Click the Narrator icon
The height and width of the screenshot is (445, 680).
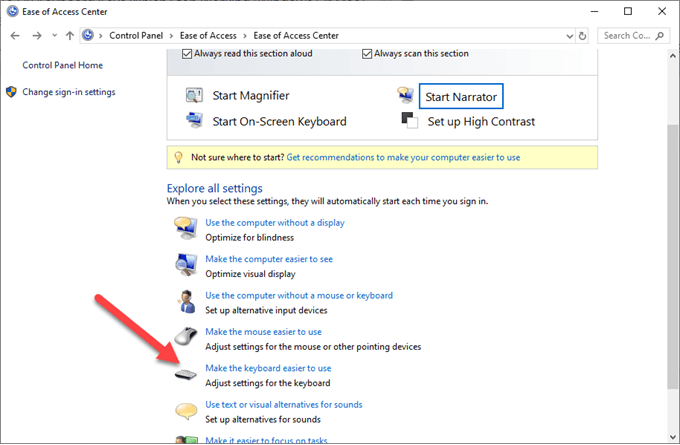(406, 96)
